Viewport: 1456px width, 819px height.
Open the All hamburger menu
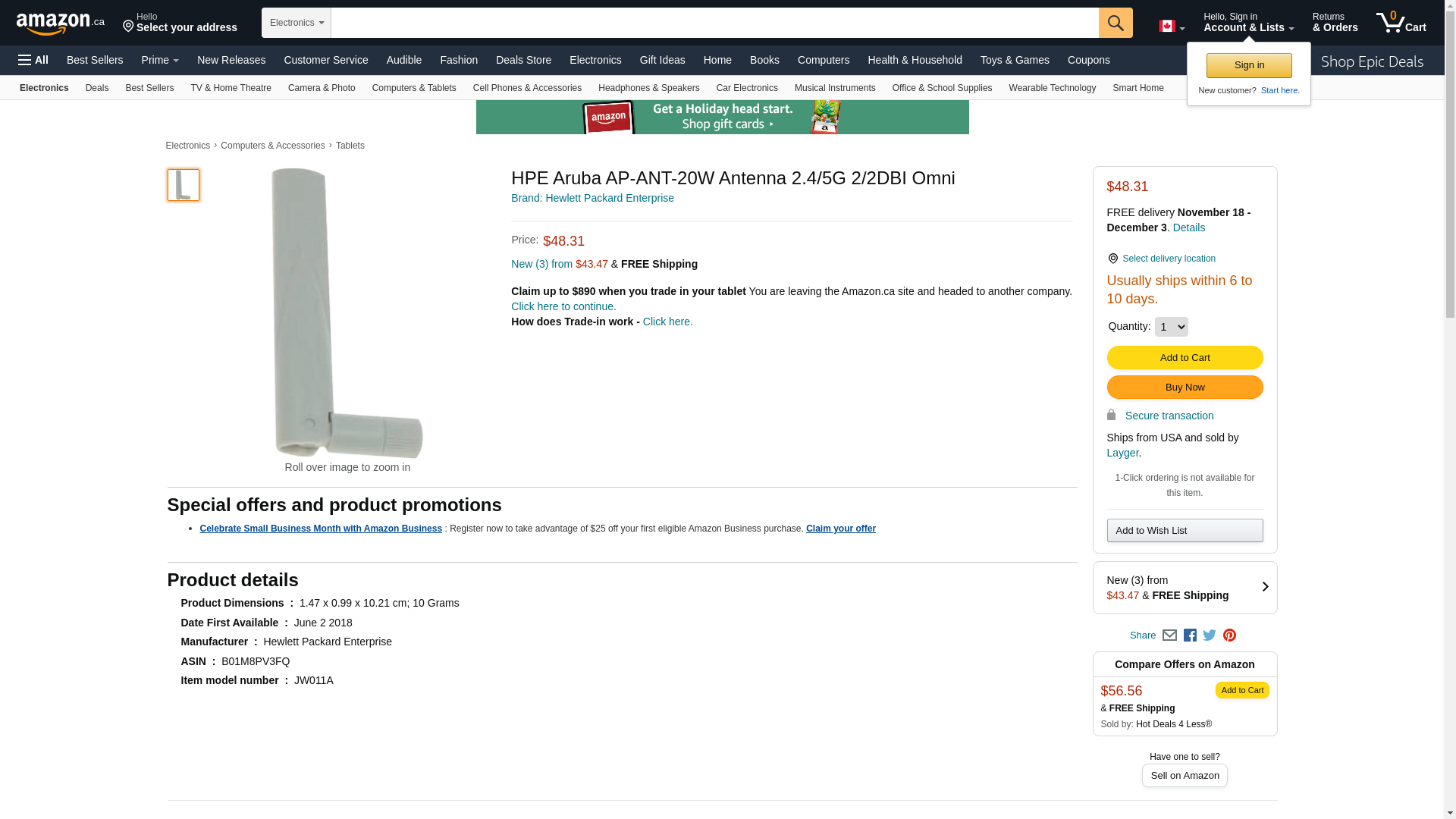point(33,60)
